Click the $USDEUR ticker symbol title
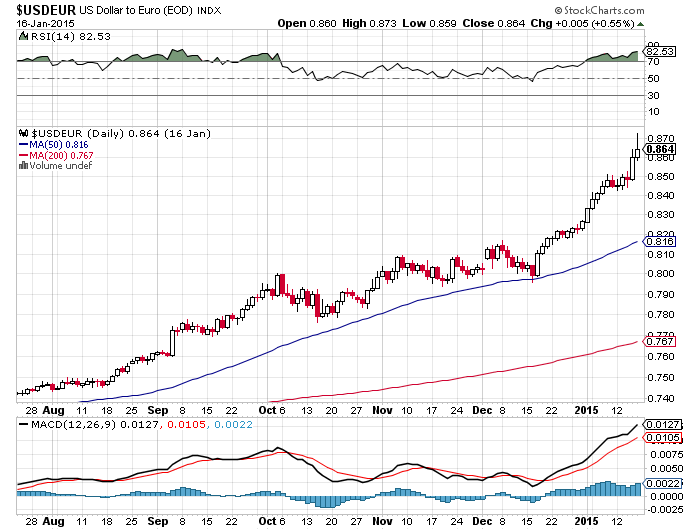This screenshot has height=530, width=700. pos(46,9)
